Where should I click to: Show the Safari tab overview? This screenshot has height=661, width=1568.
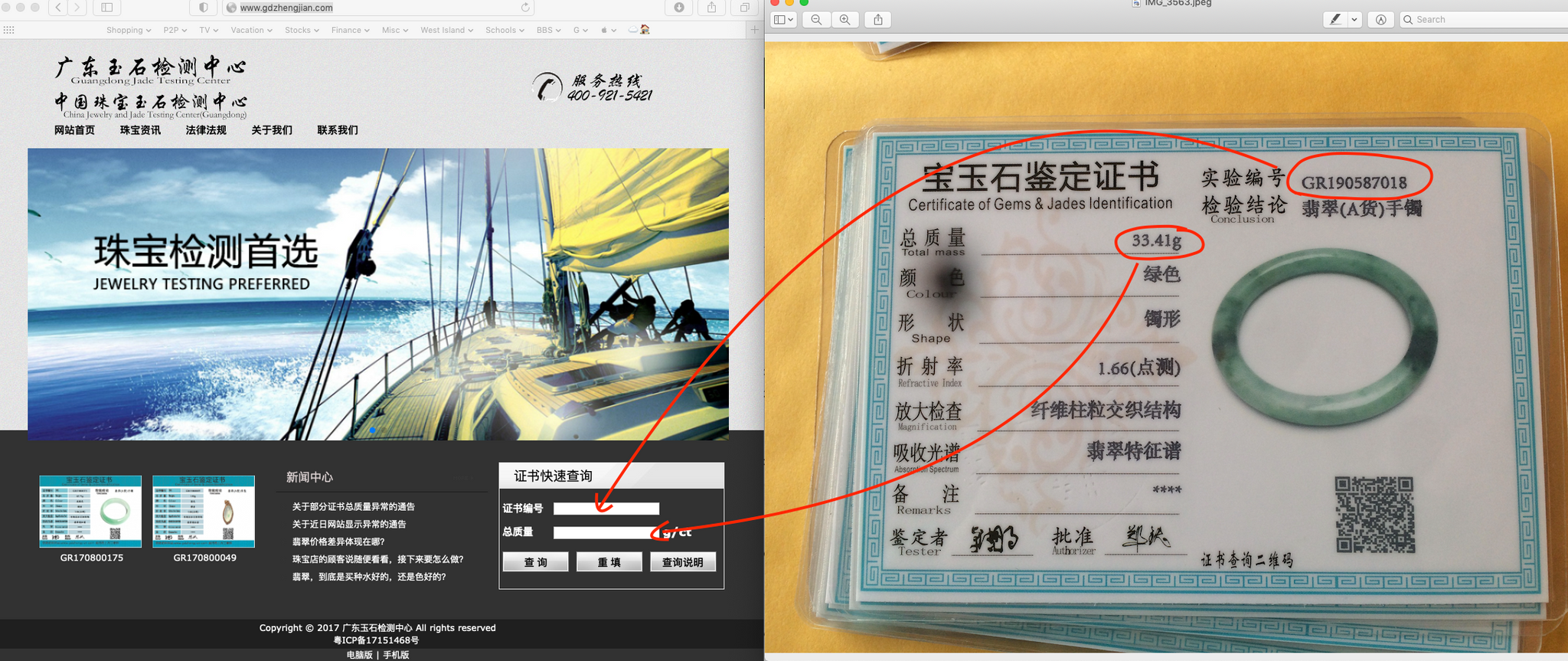click(744, 8)
